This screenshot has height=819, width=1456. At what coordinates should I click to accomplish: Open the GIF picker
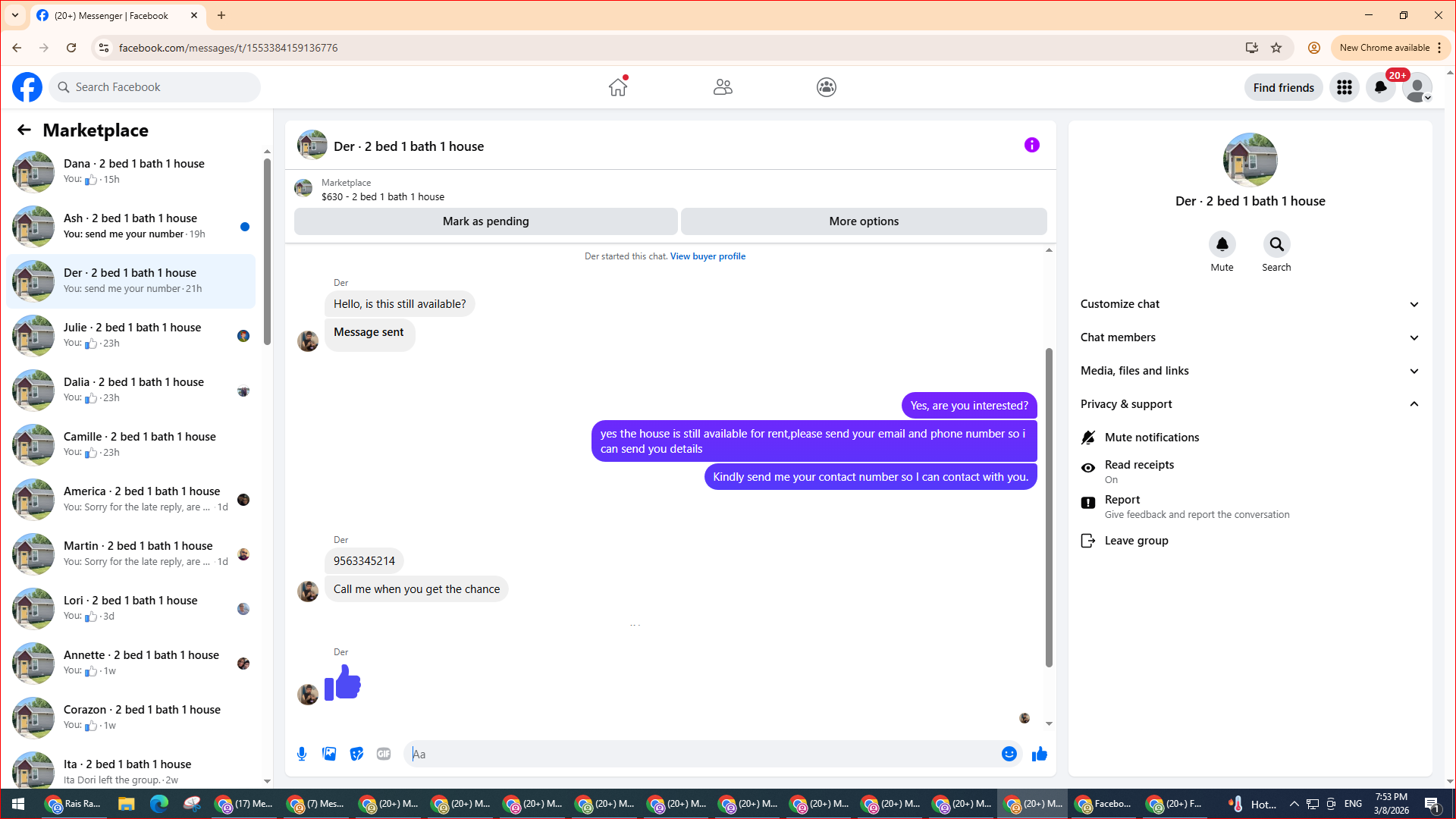[384, 754]
